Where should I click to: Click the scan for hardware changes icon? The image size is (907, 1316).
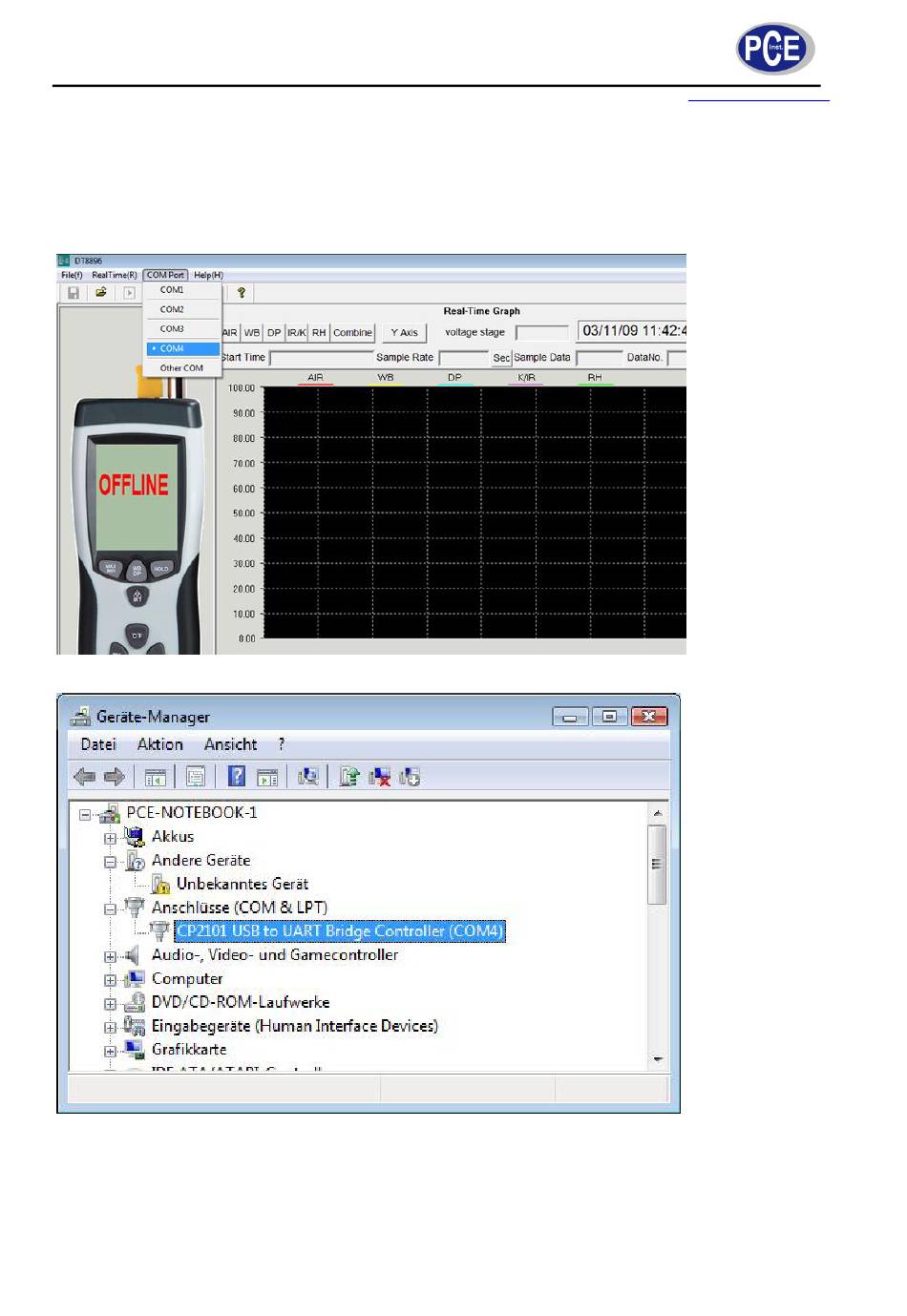(x=307, y=777)
